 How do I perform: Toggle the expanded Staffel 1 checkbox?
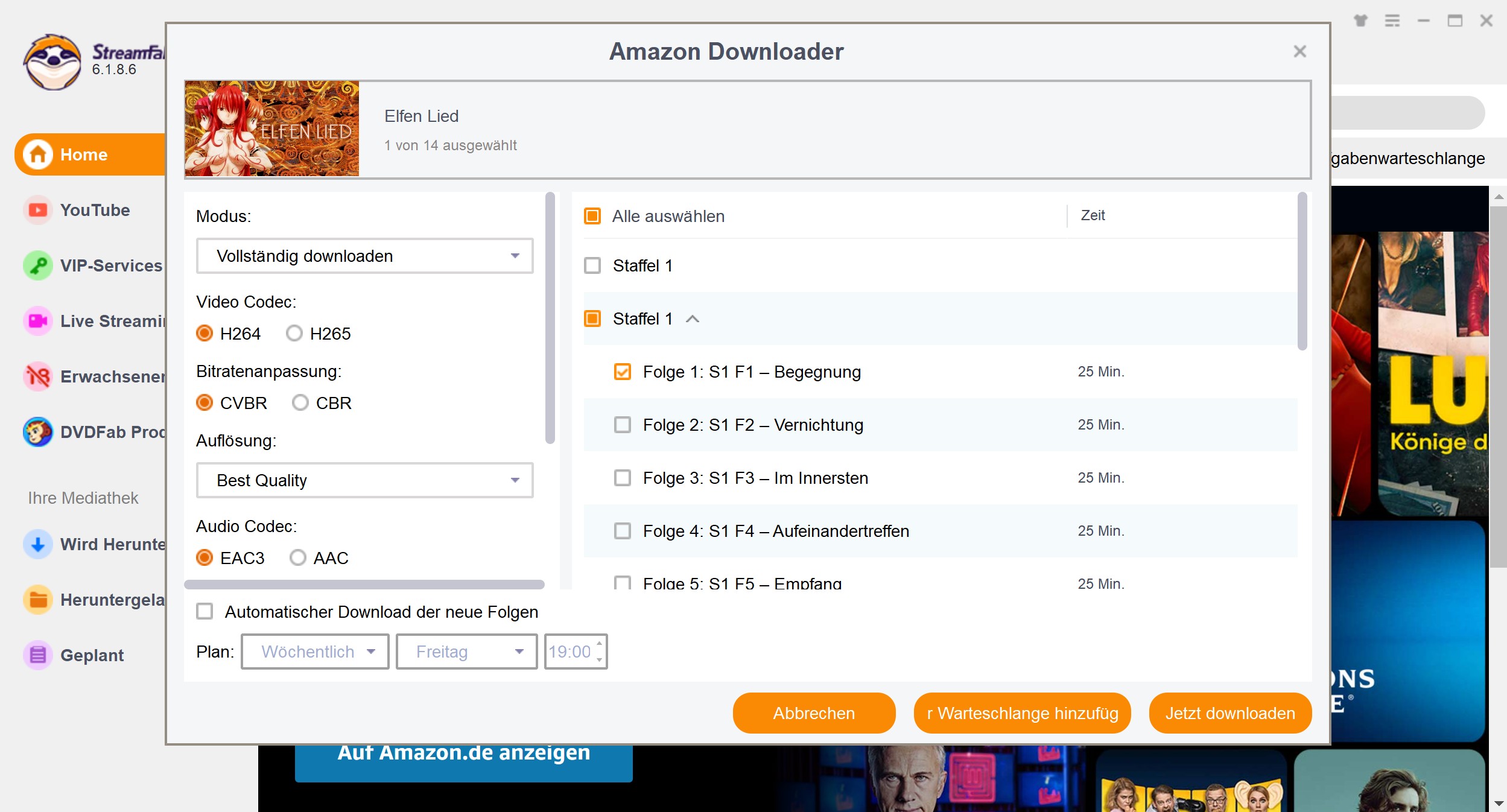(592, 319)
